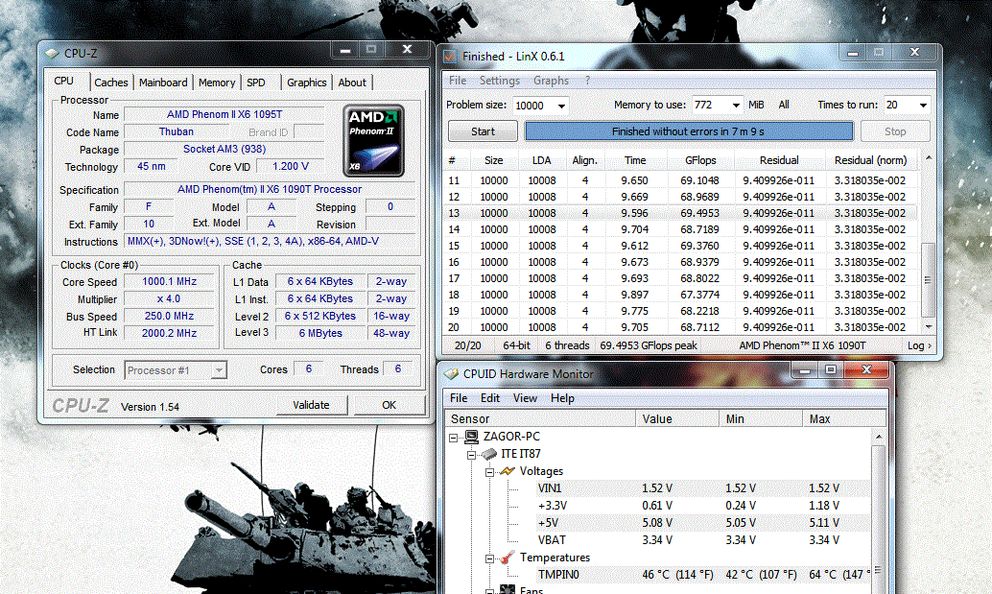
Task: Collapse the ITE IT87 tree node
Action: pyautogui.click(x=471, y=454)
